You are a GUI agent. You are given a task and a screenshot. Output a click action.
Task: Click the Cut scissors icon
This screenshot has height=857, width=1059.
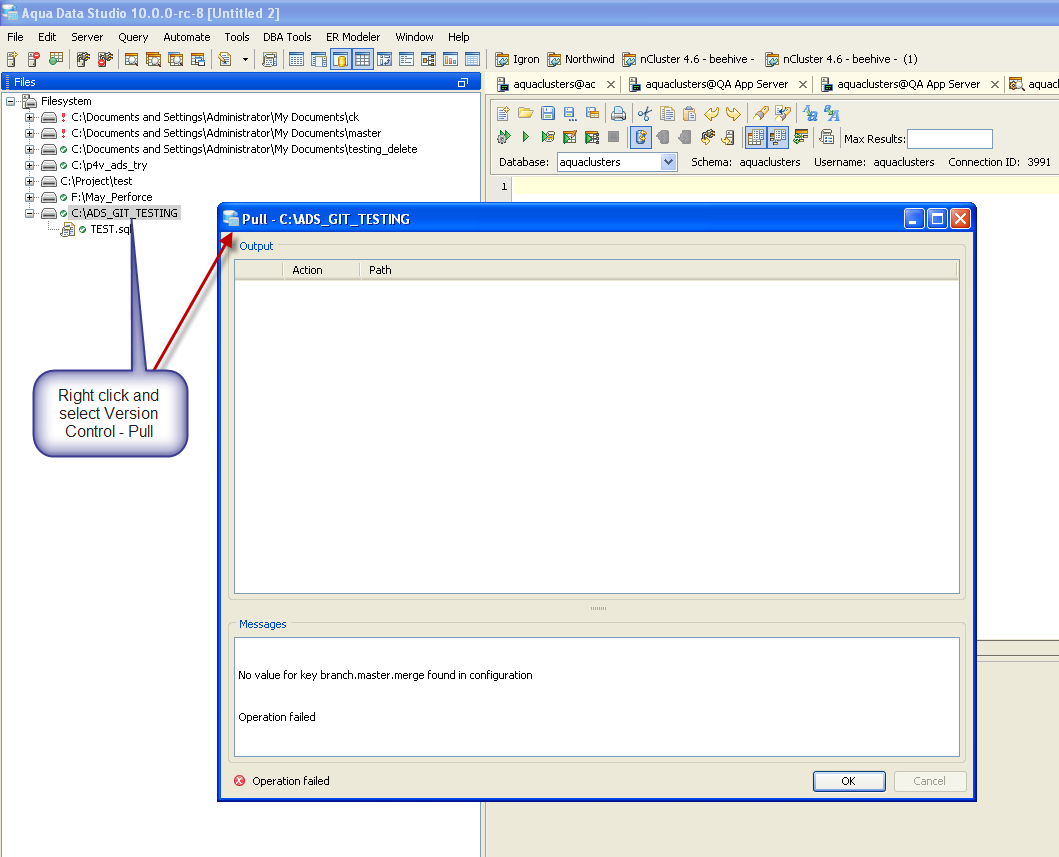pos(644,113)
